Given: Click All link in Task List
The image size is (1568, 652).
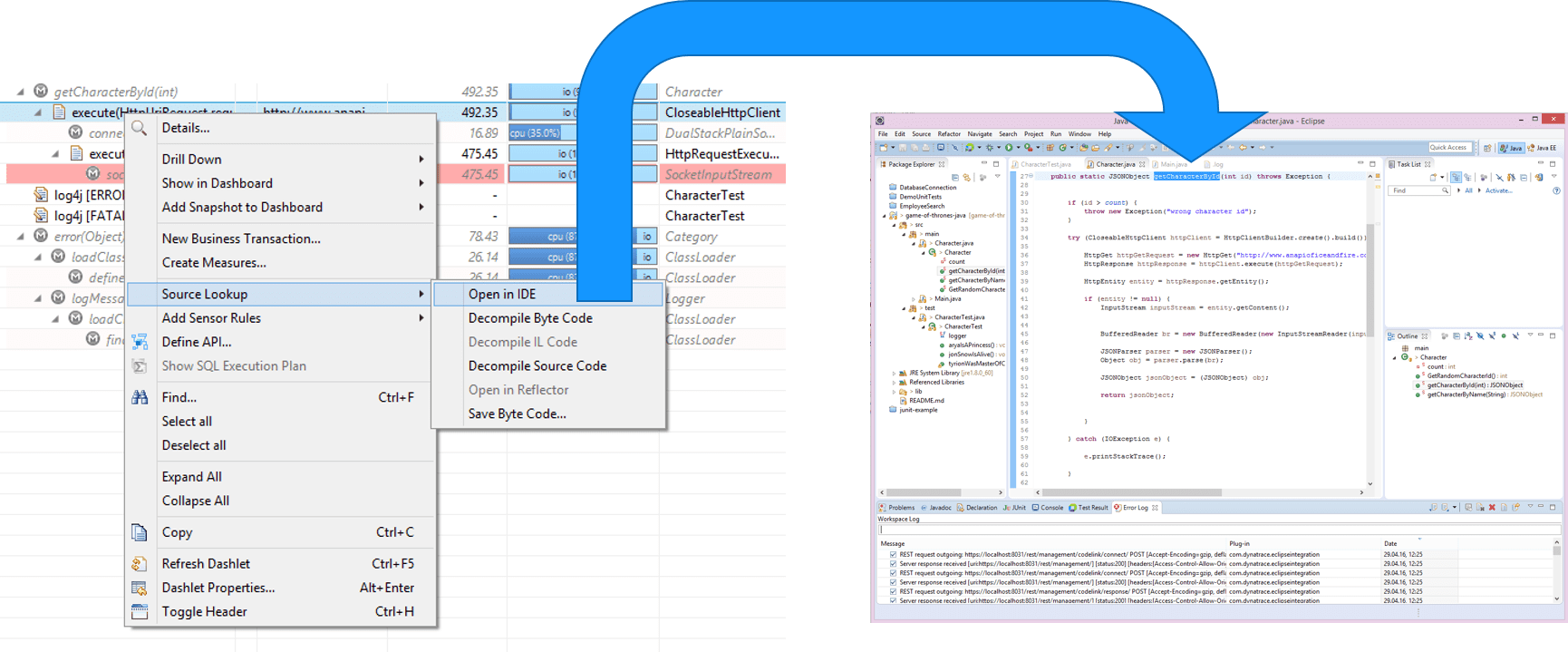Looking at the screenshot, I should coord(1468,190).
